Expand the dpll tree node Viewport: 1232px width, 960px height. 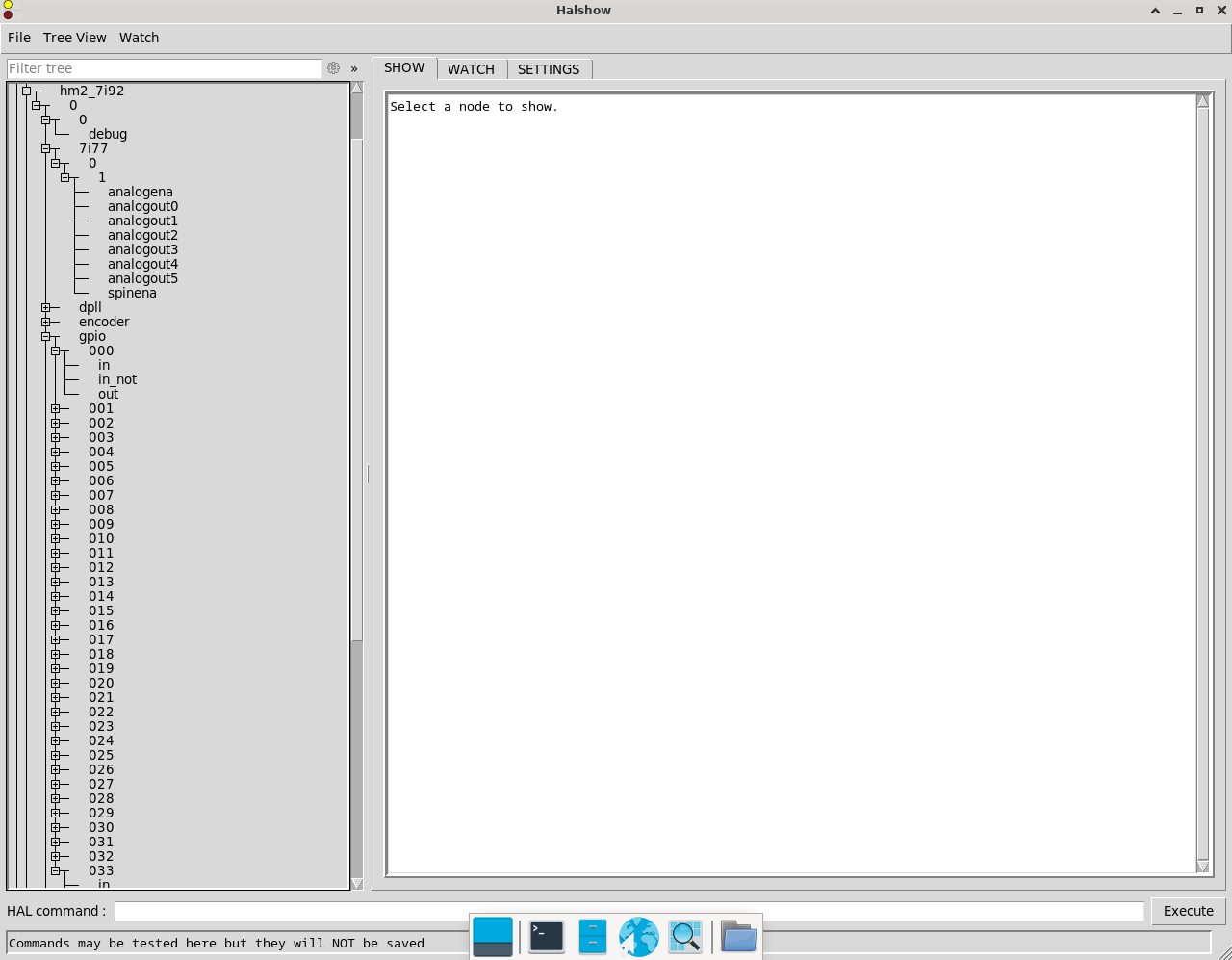coord(46,308)
